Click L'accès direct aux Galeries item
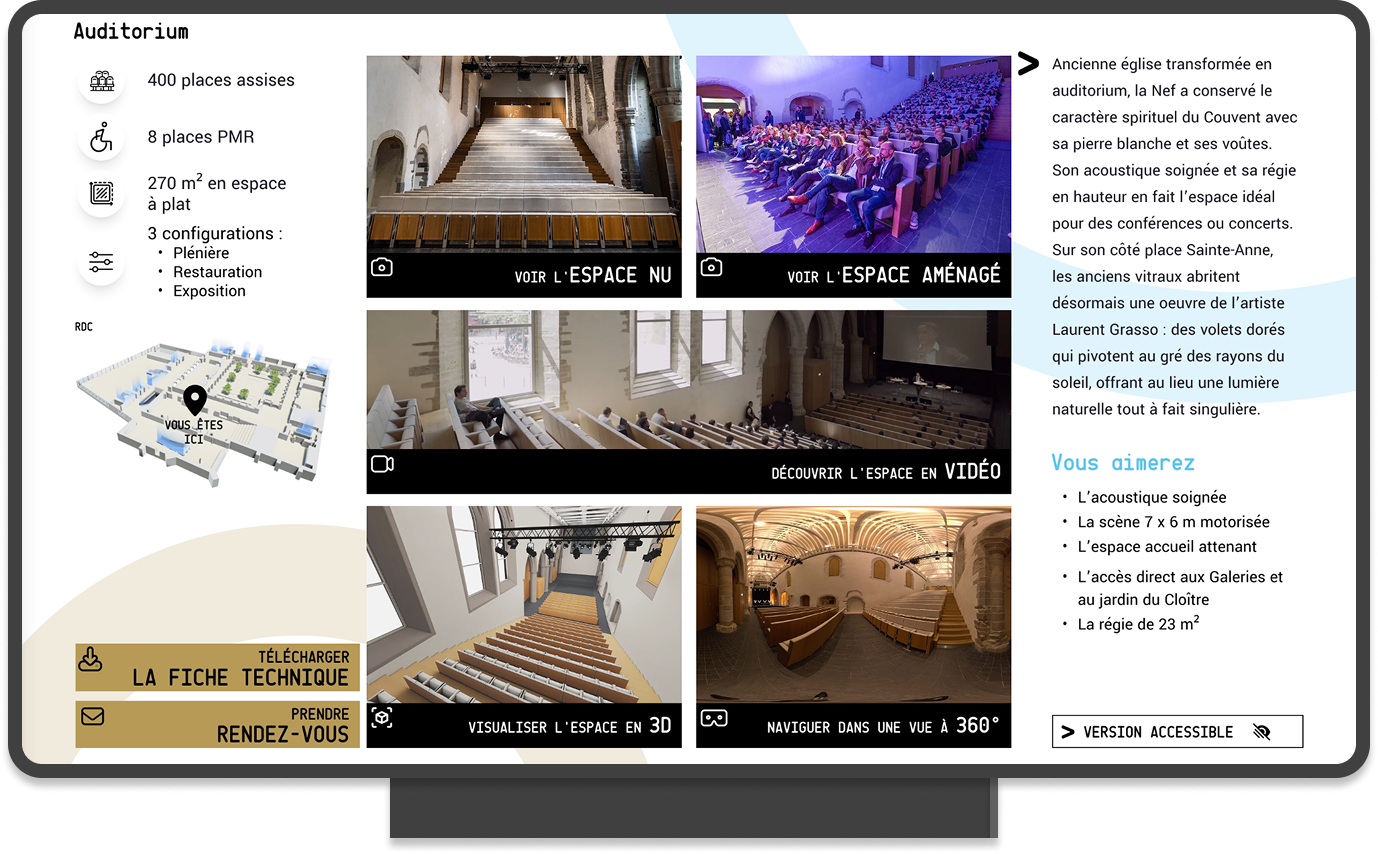 coord(1180,588)
